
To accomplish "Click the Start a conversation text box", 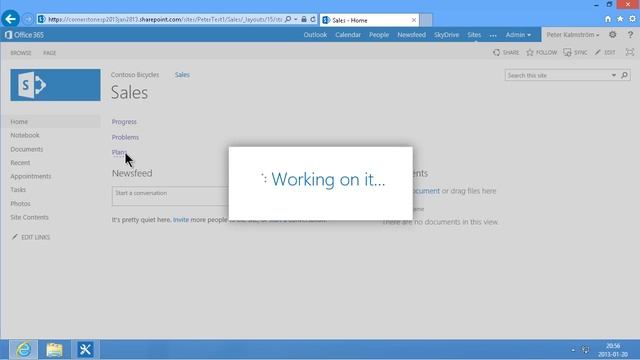I will click(x=170, y=196).
